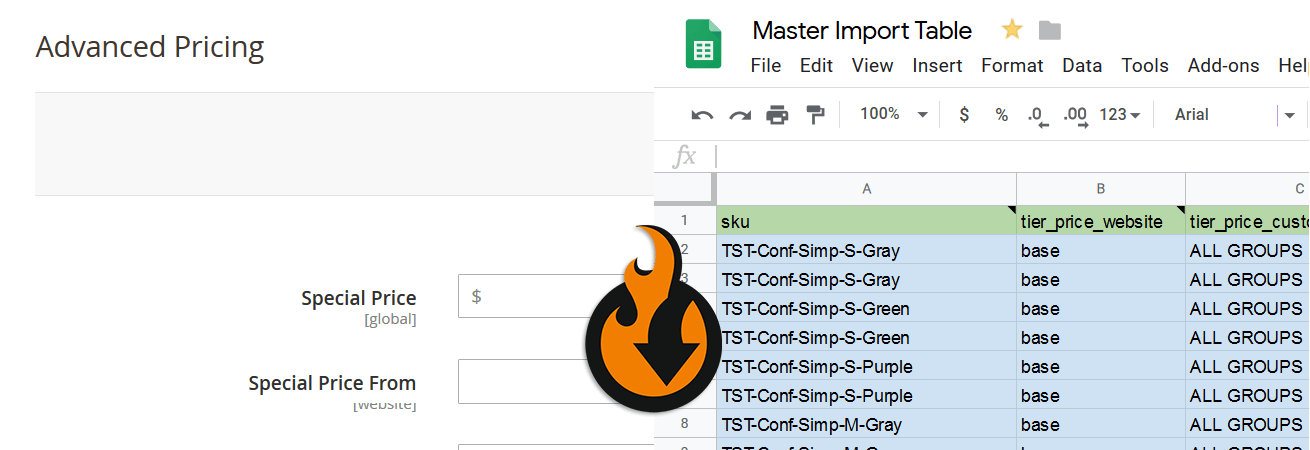Click the Master Import Table title
Screen dimensions: 1310x450
862,30
